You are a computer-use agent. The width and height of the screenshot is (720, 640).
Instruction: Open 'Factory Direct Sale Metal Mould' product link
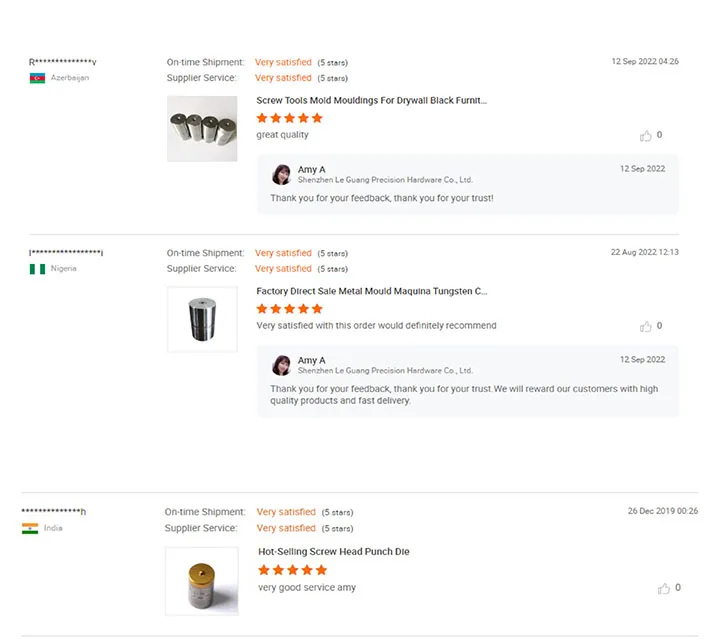click(x=371, y=292)
